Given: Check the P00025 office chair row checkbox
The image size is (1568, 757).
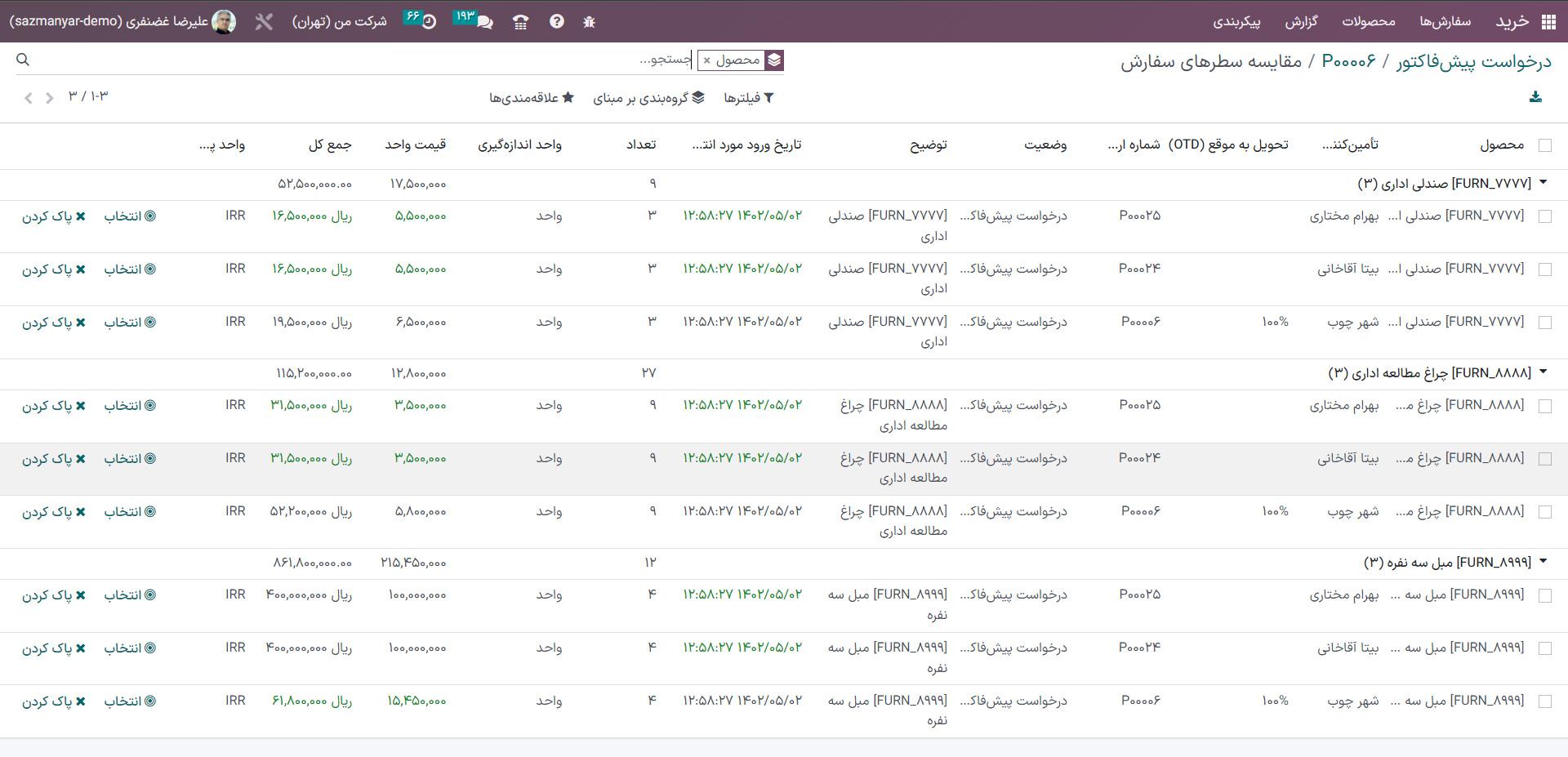Looking at the screenshot, I should pos(1544,216).
